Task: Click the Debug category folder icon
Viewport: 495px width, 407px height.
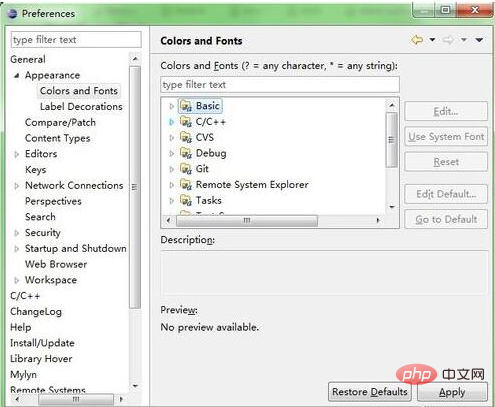Action: [186, 153]
